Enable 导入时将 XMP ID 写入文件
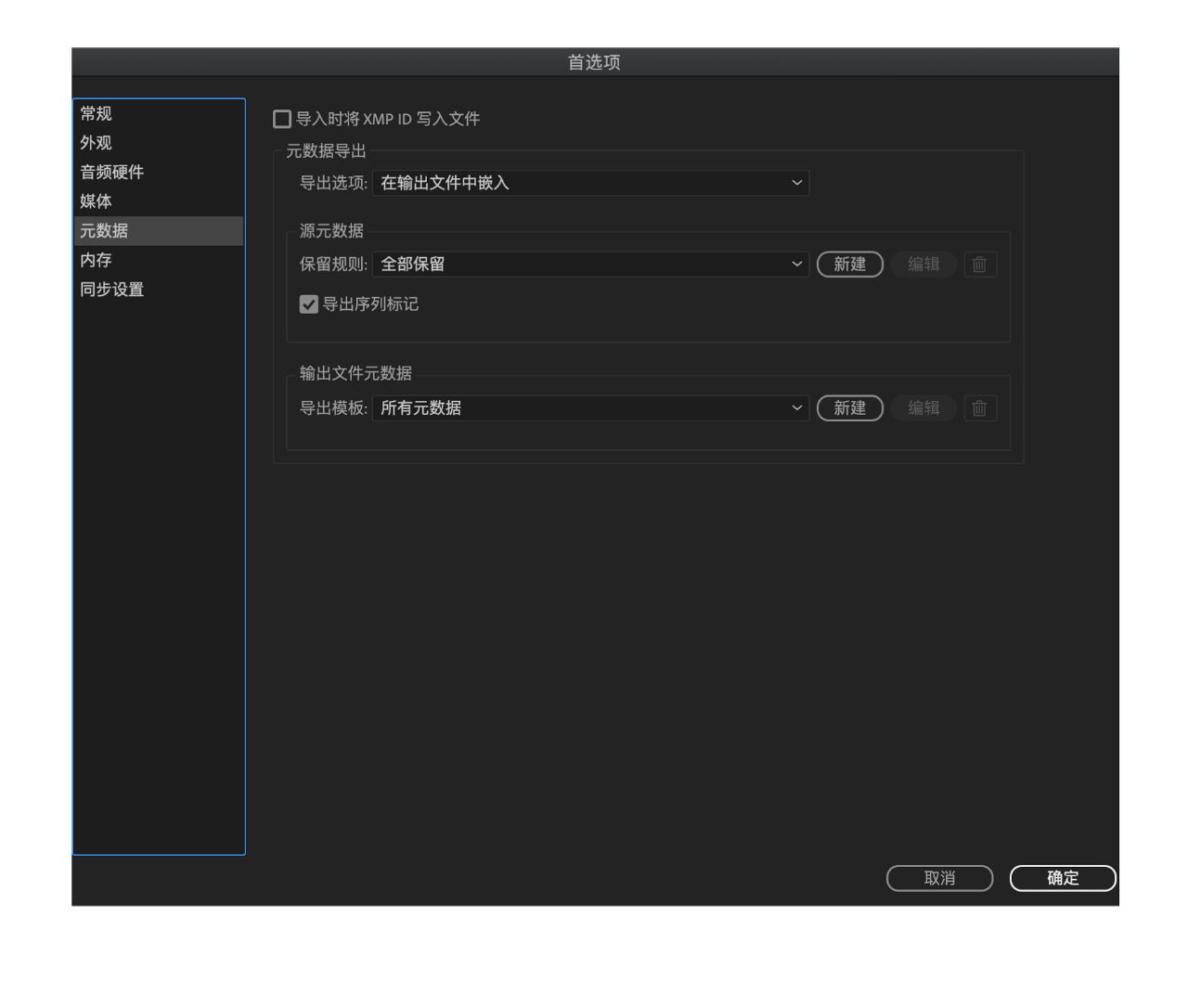The height and width of the screenshot is (1008, 1188). pos(282,119)
